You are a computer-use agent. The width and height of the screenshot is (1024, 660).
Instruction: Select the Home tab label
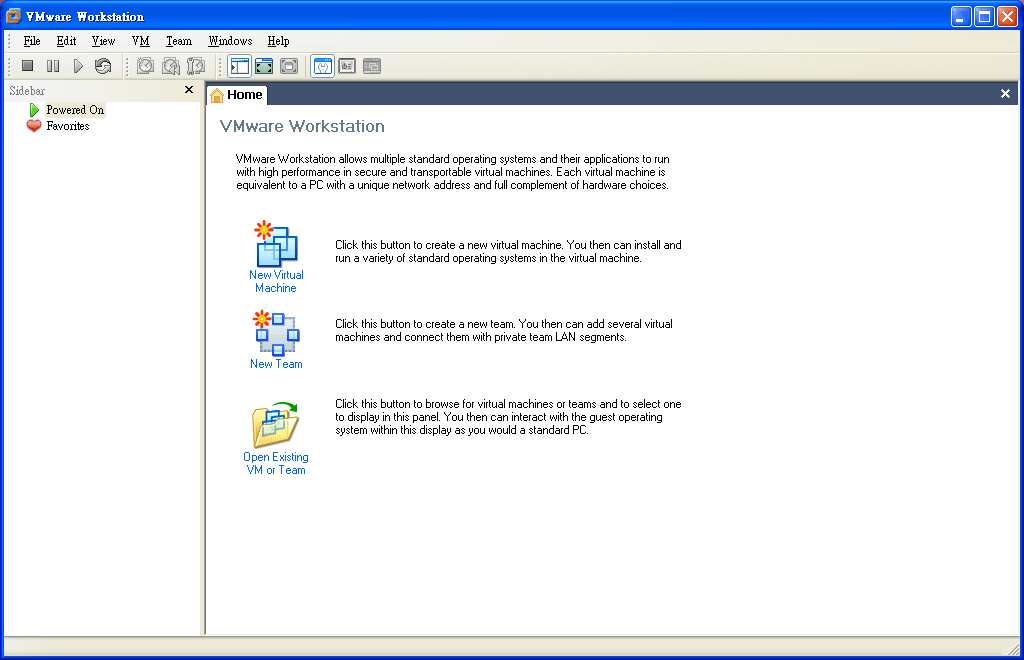click(245, 95)
